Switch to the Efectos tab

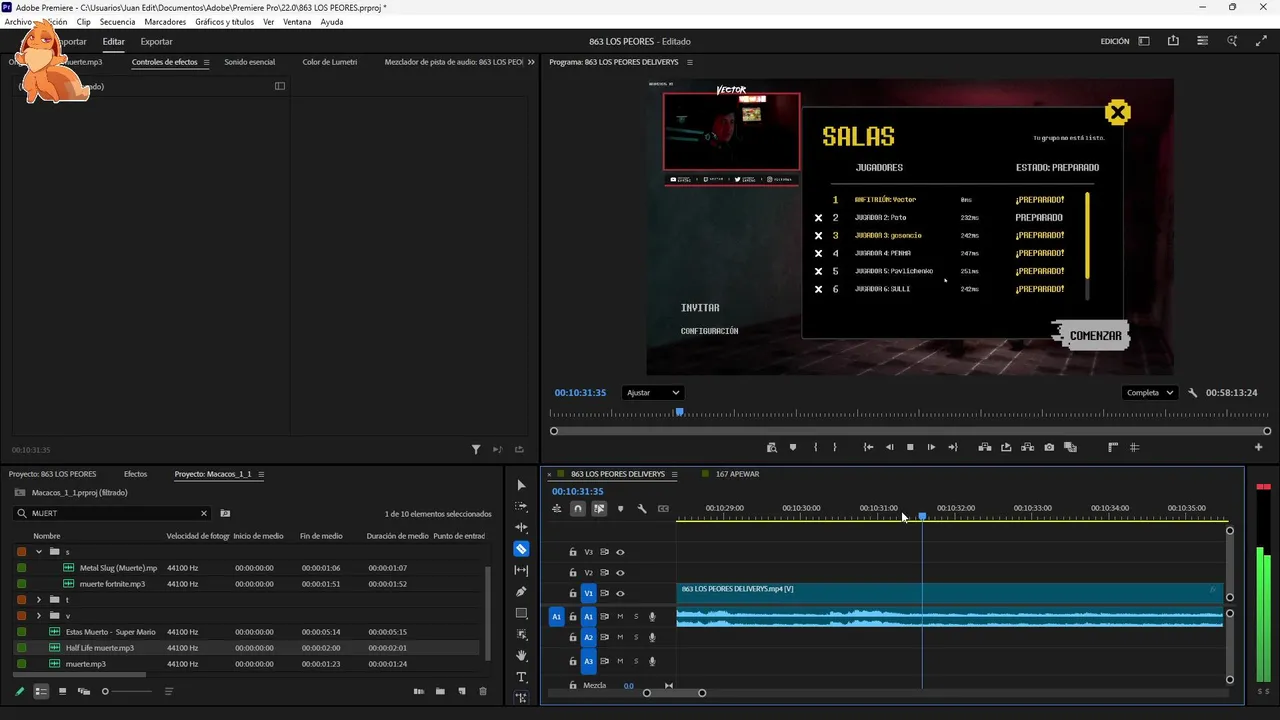[135, 474]
